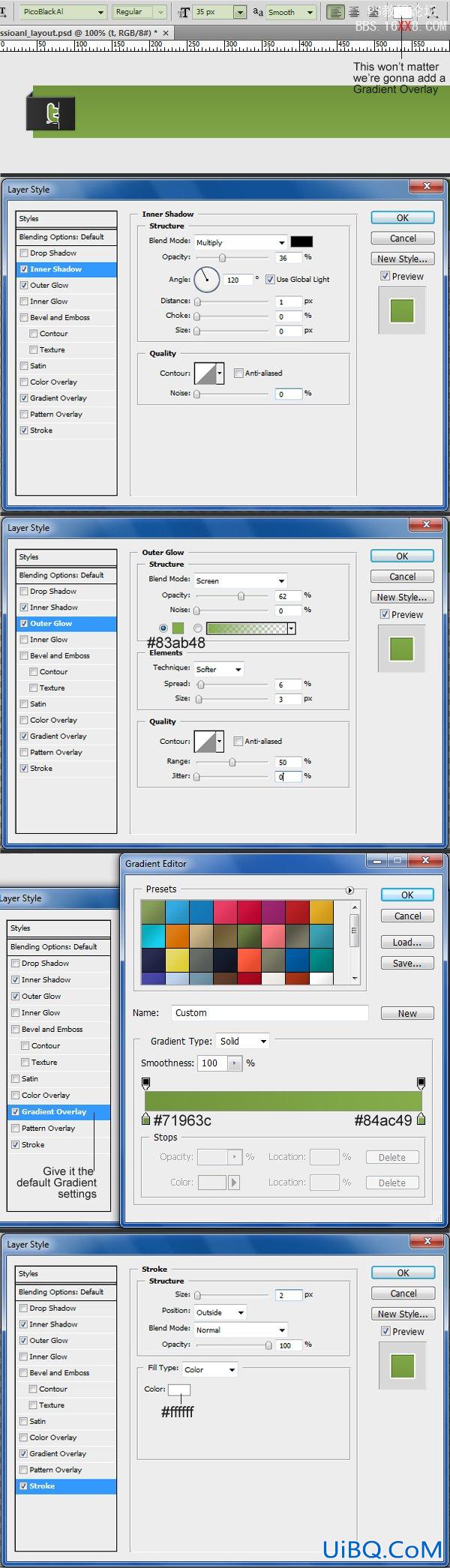
Task: Choose the plain orange preset in second row
Action: (177, 936)
